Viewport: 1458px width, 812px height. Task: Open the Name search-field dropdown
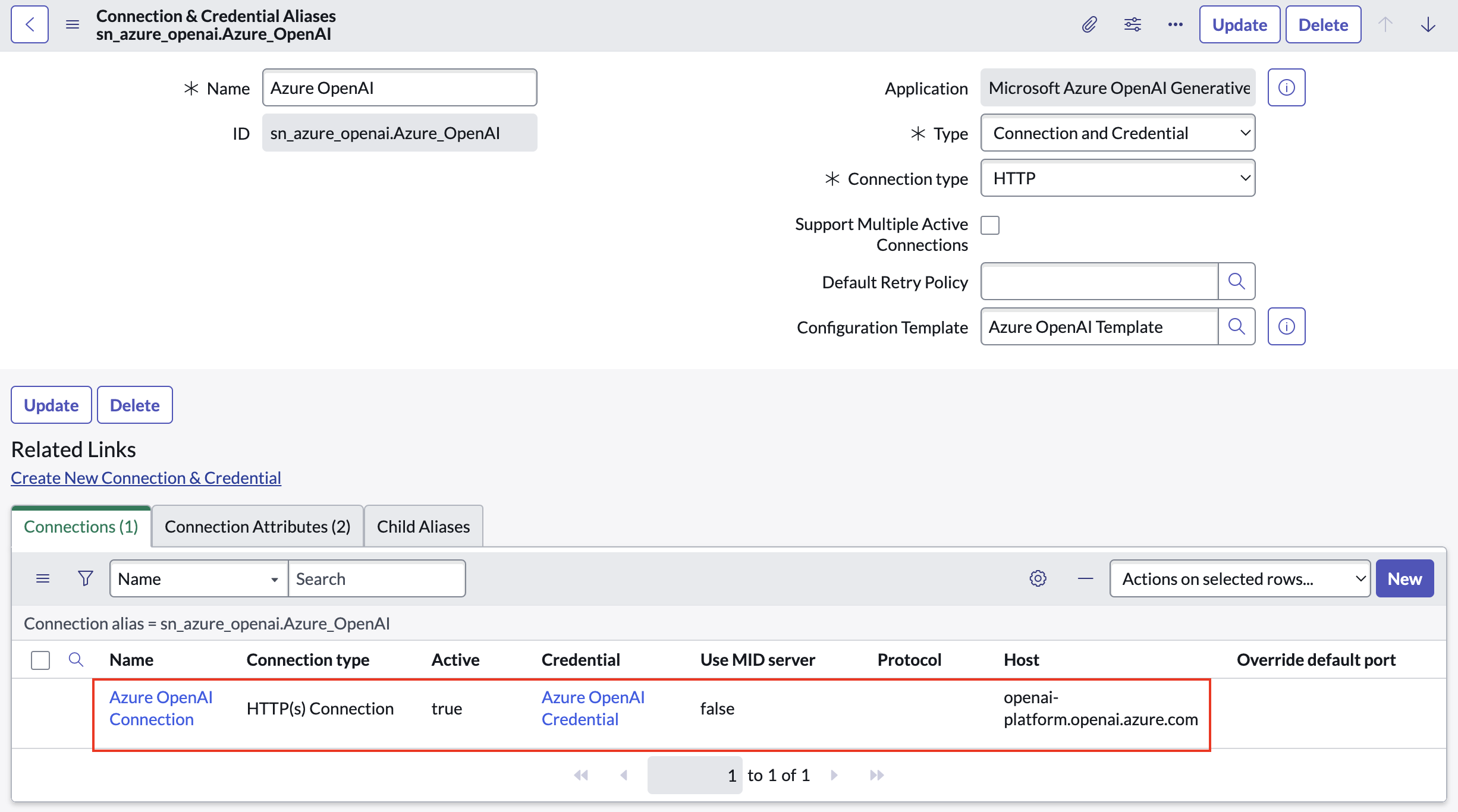pos(199,578)
